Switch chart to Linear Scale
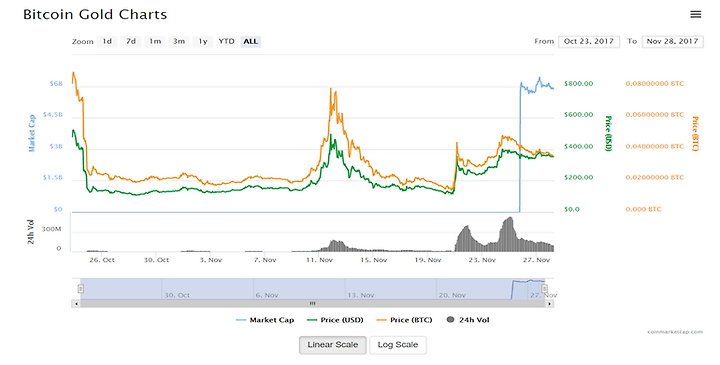The image size is (720, 365). pyautogui.click(x=333, y=345)
